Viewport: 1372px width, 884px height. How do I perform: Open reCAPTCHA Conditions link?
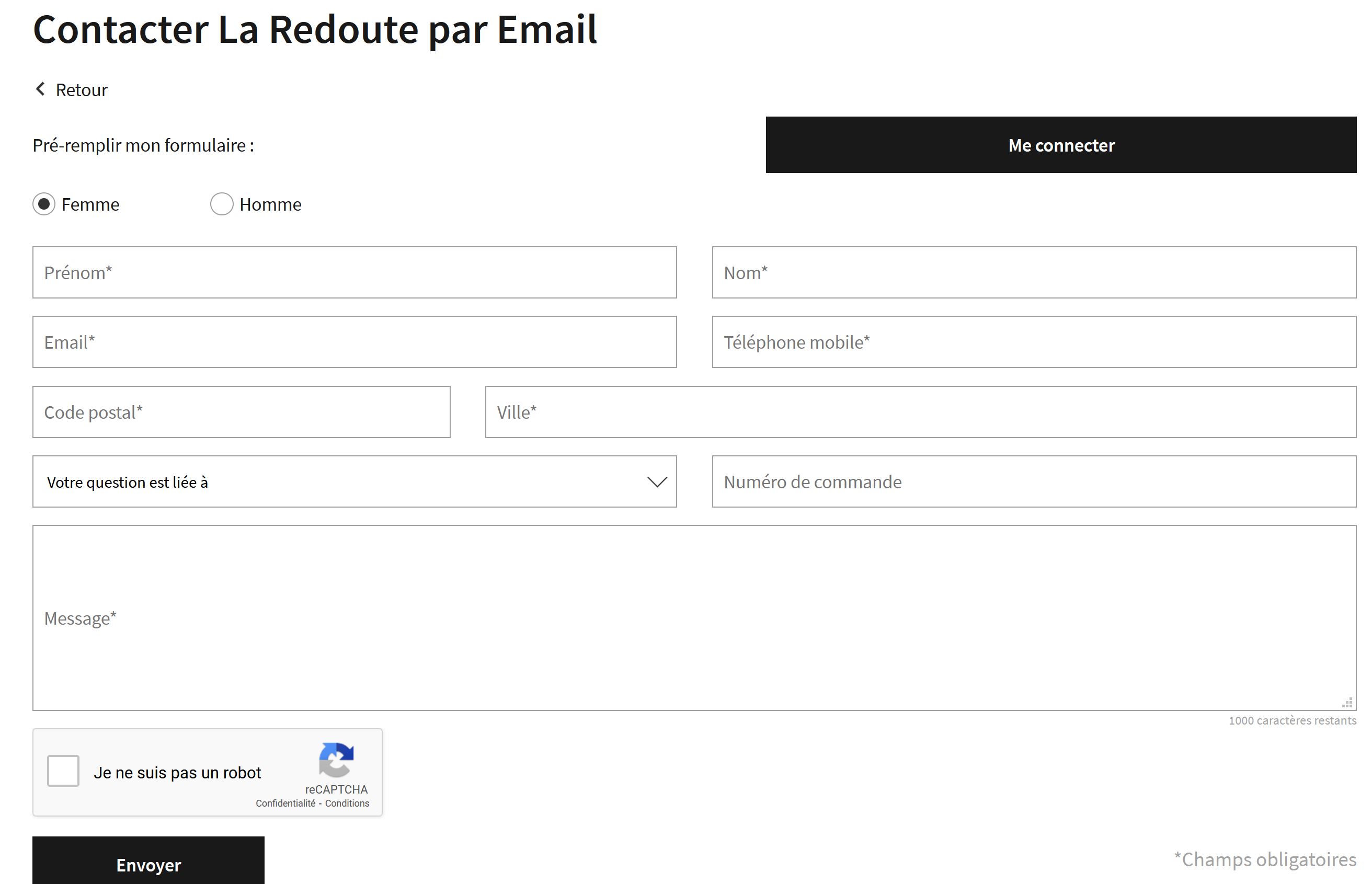click(x=347, y=803)
